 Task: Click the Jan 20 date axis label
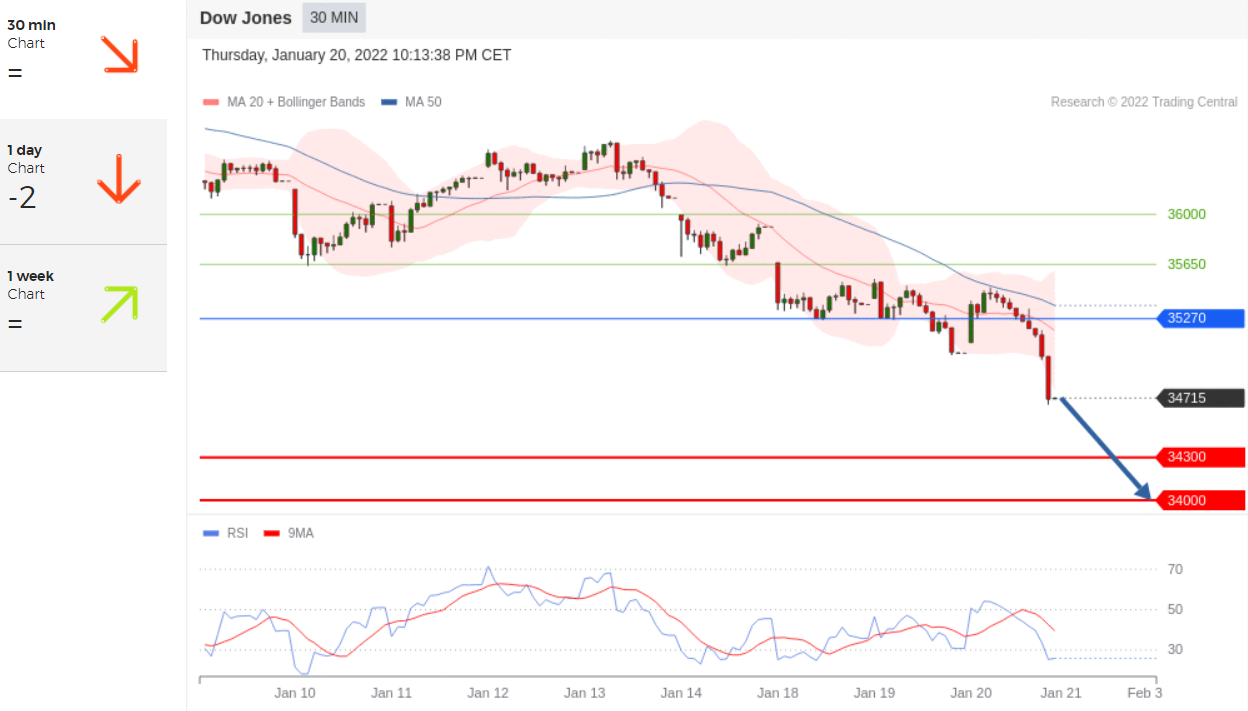971,692
